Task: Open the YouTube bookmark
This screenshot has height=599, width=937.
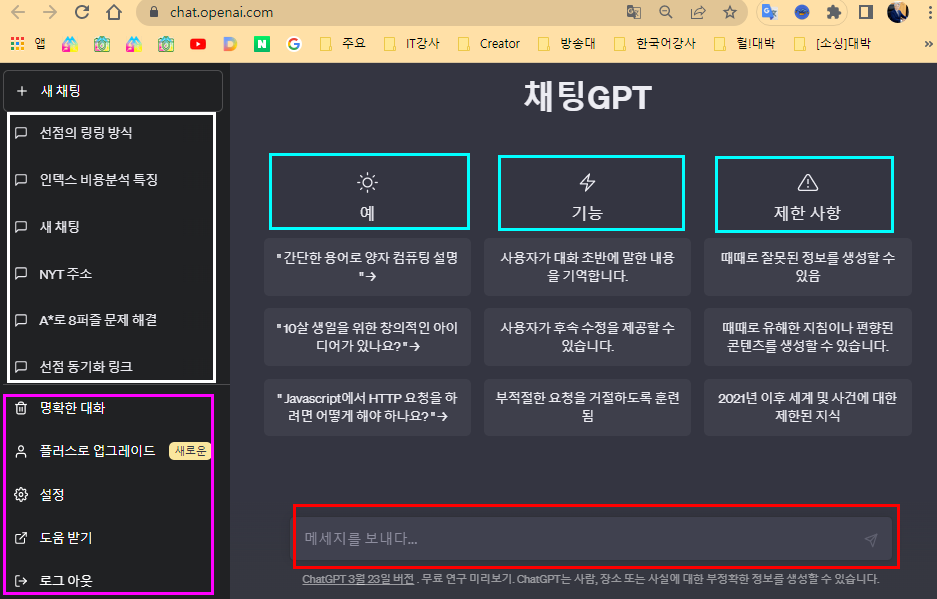Action: [x=198, y=44]
